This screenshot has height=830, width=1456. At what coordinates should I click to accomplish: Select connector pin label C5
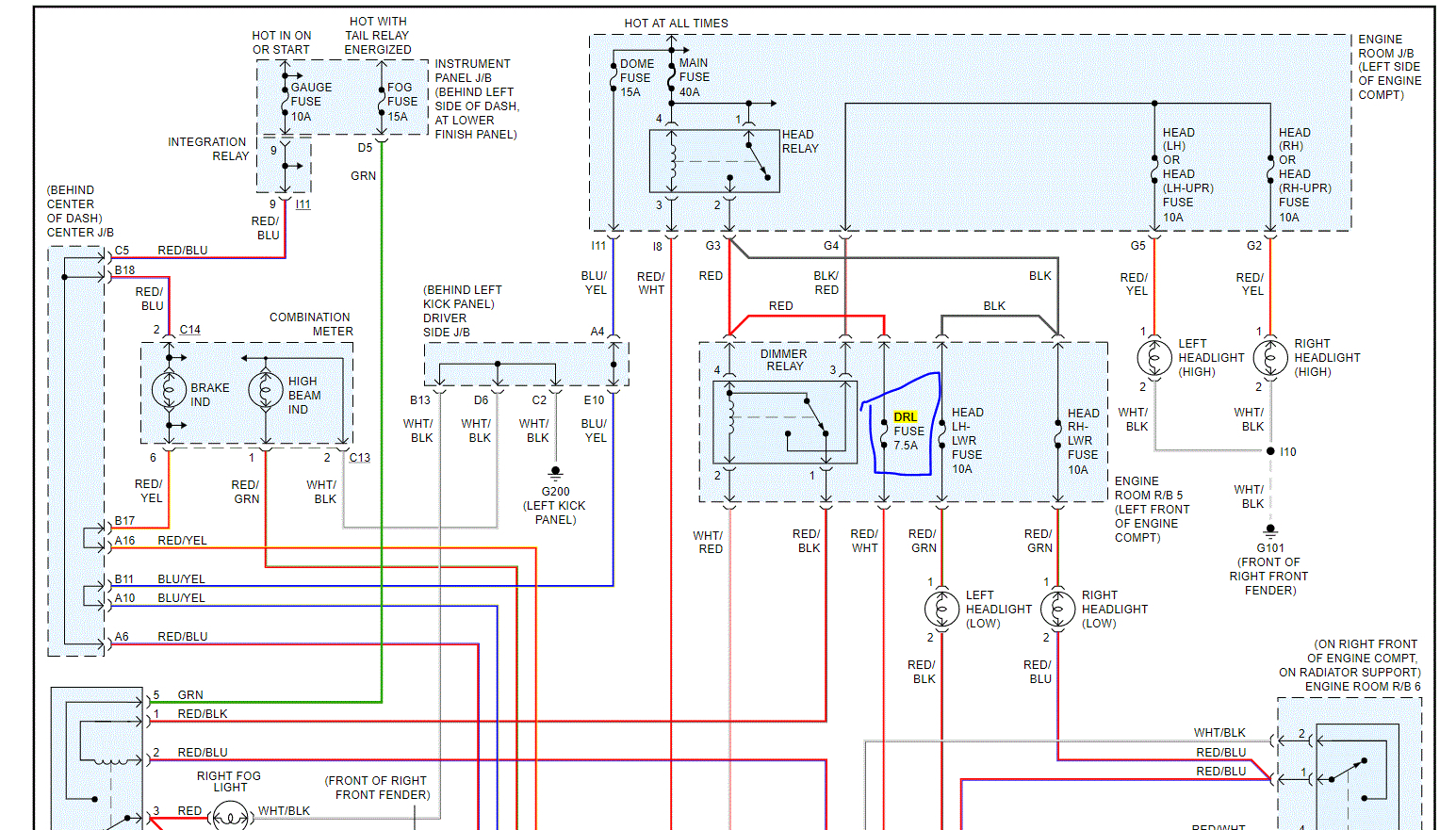tap(122, 251)
